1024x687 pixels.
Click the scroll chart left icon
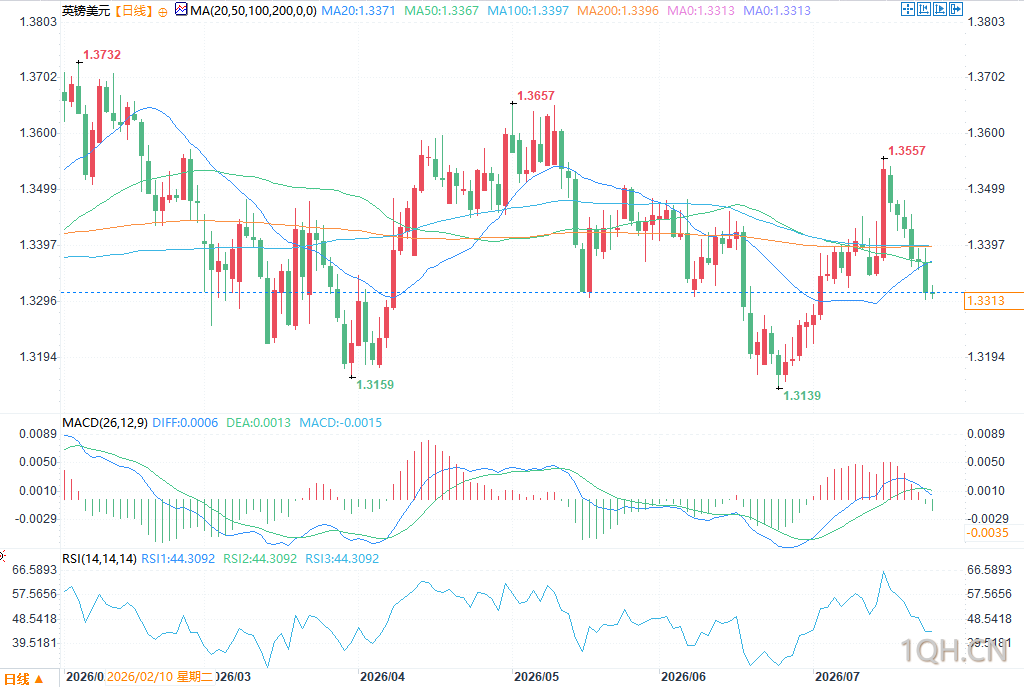(924, 9)
